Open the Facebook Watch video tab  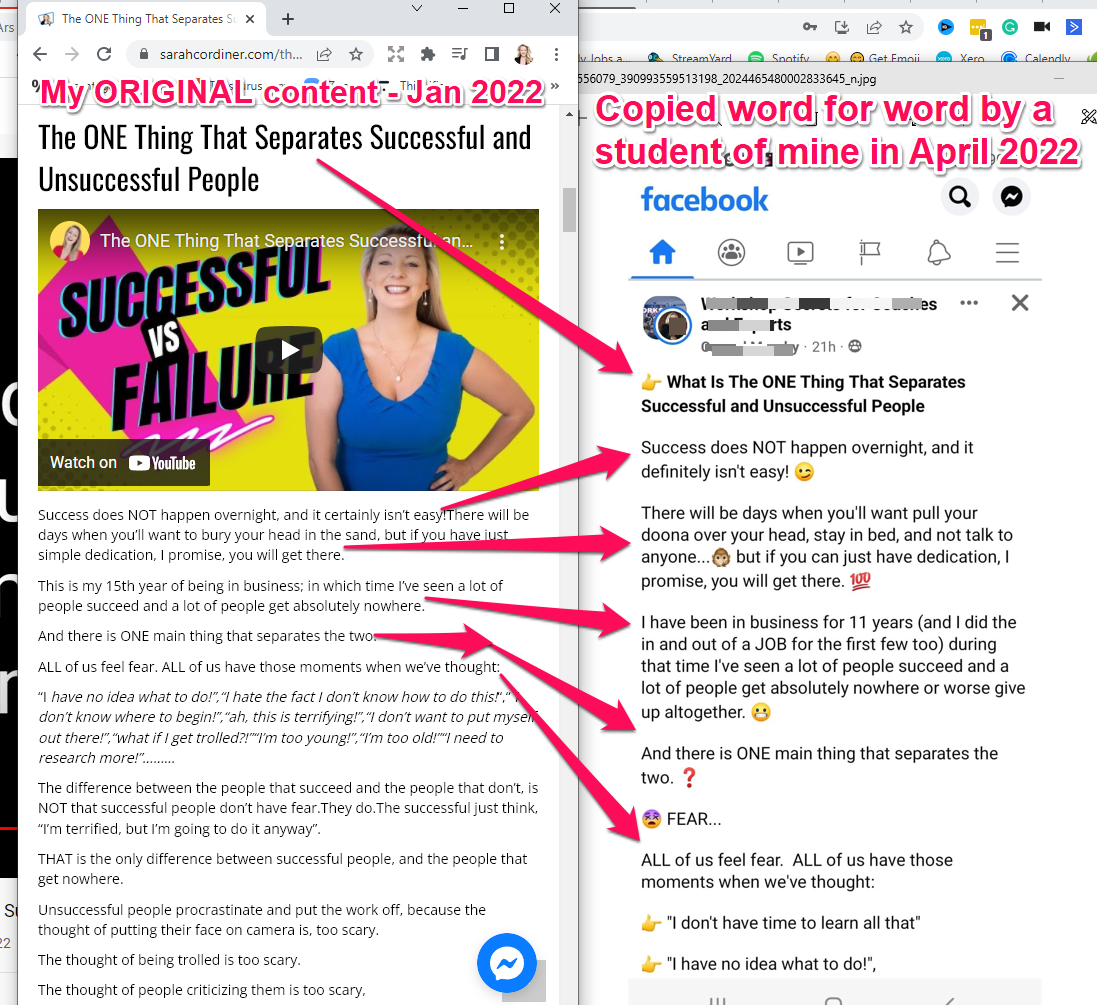(x=800, y=252)
